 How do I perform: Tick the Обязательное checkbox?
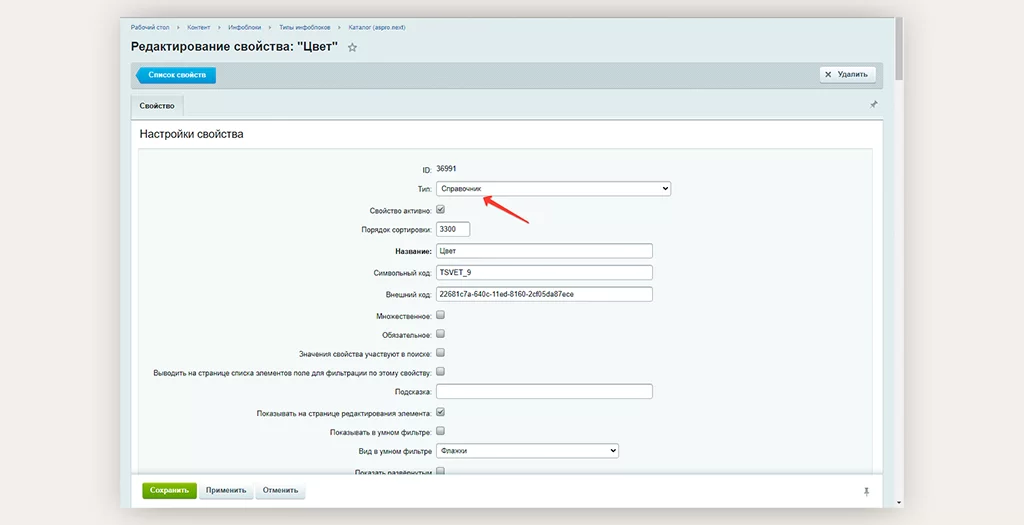(x=441, y=333)
